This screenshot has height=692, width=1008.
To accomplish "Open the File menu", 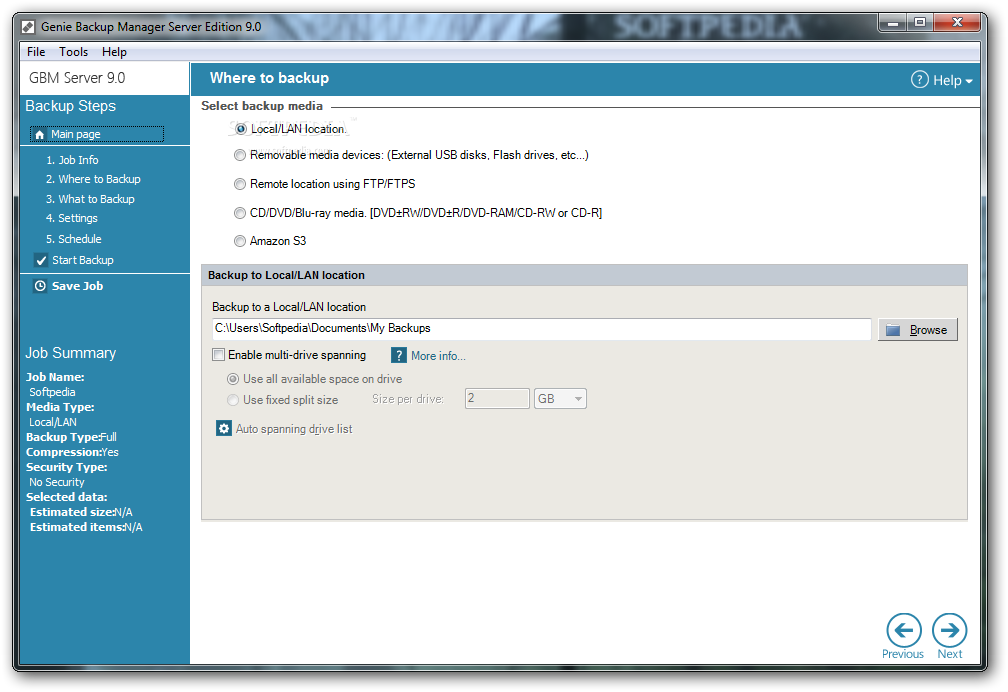I will 36,52.
